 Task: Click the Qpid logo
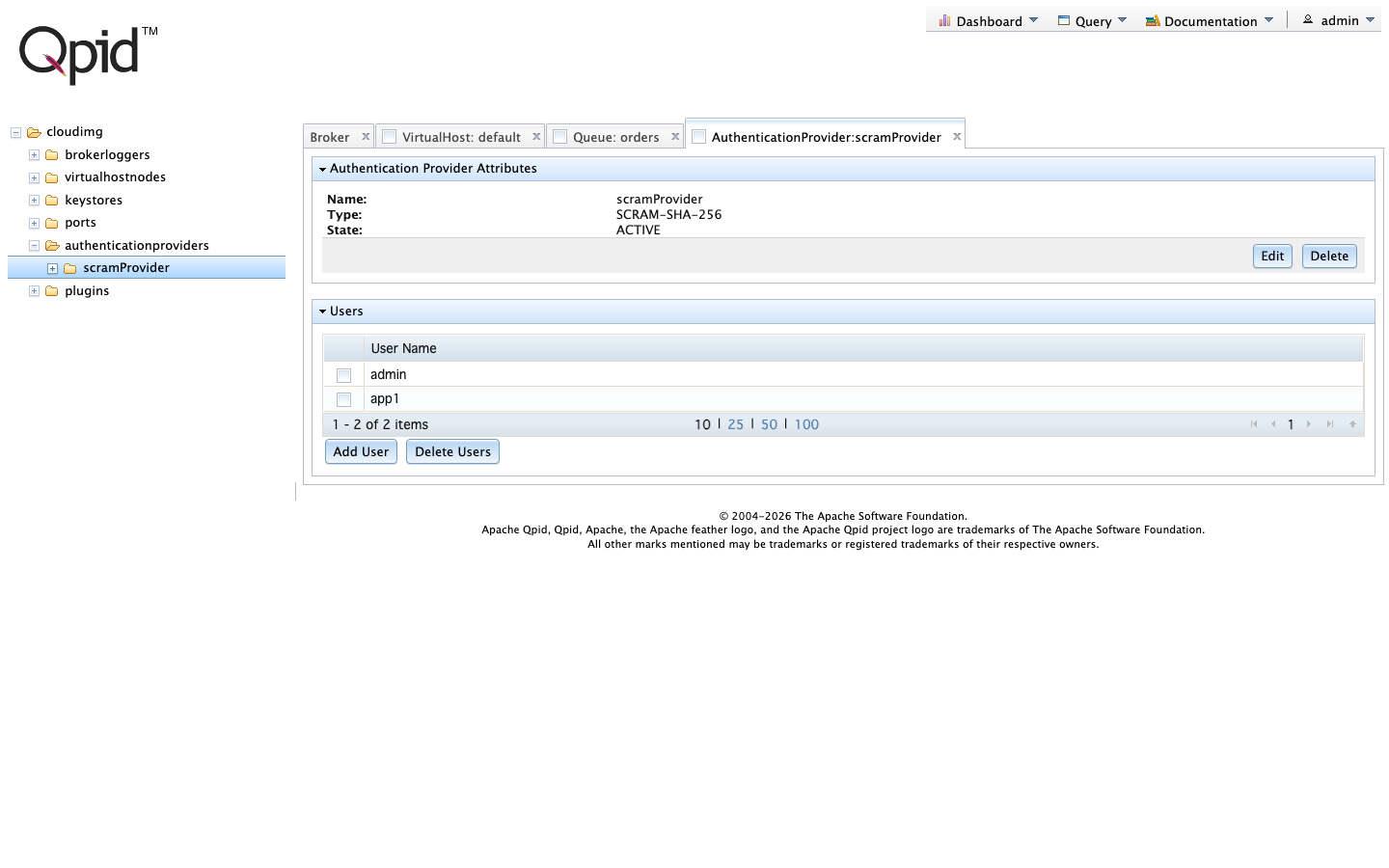[88, 54]
